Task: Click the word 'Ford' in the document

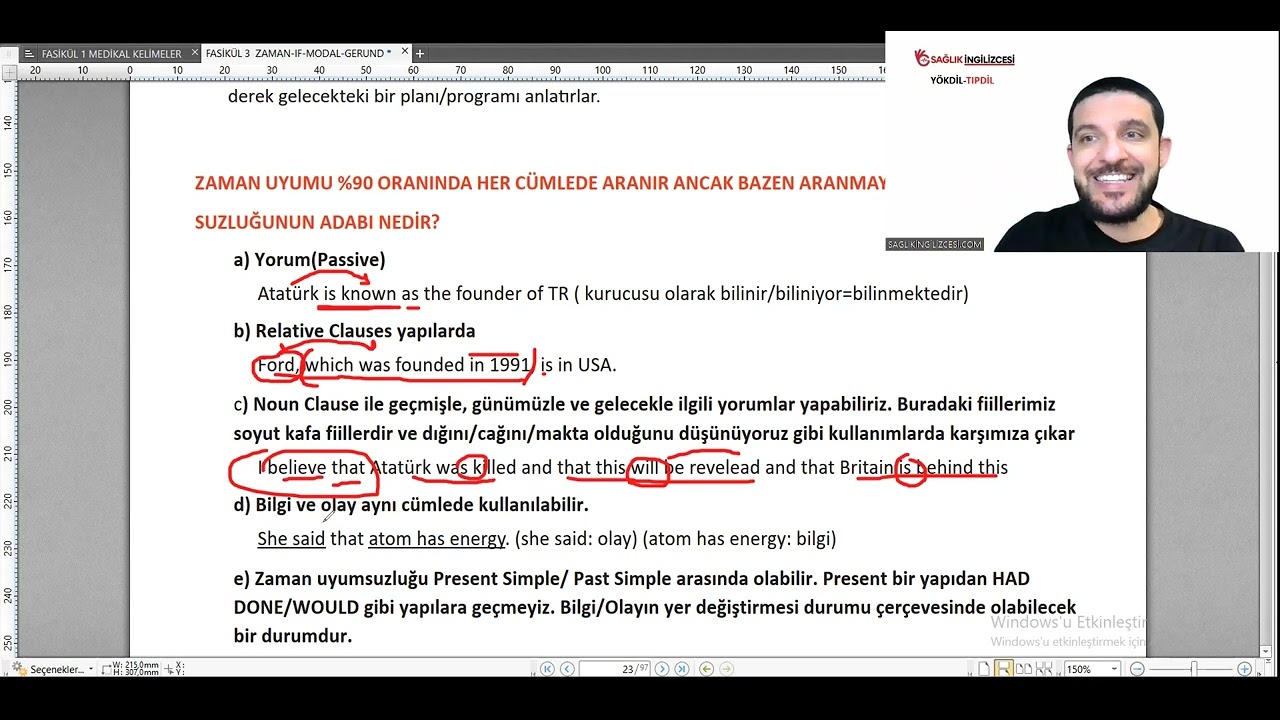Action: click(277, 365)
